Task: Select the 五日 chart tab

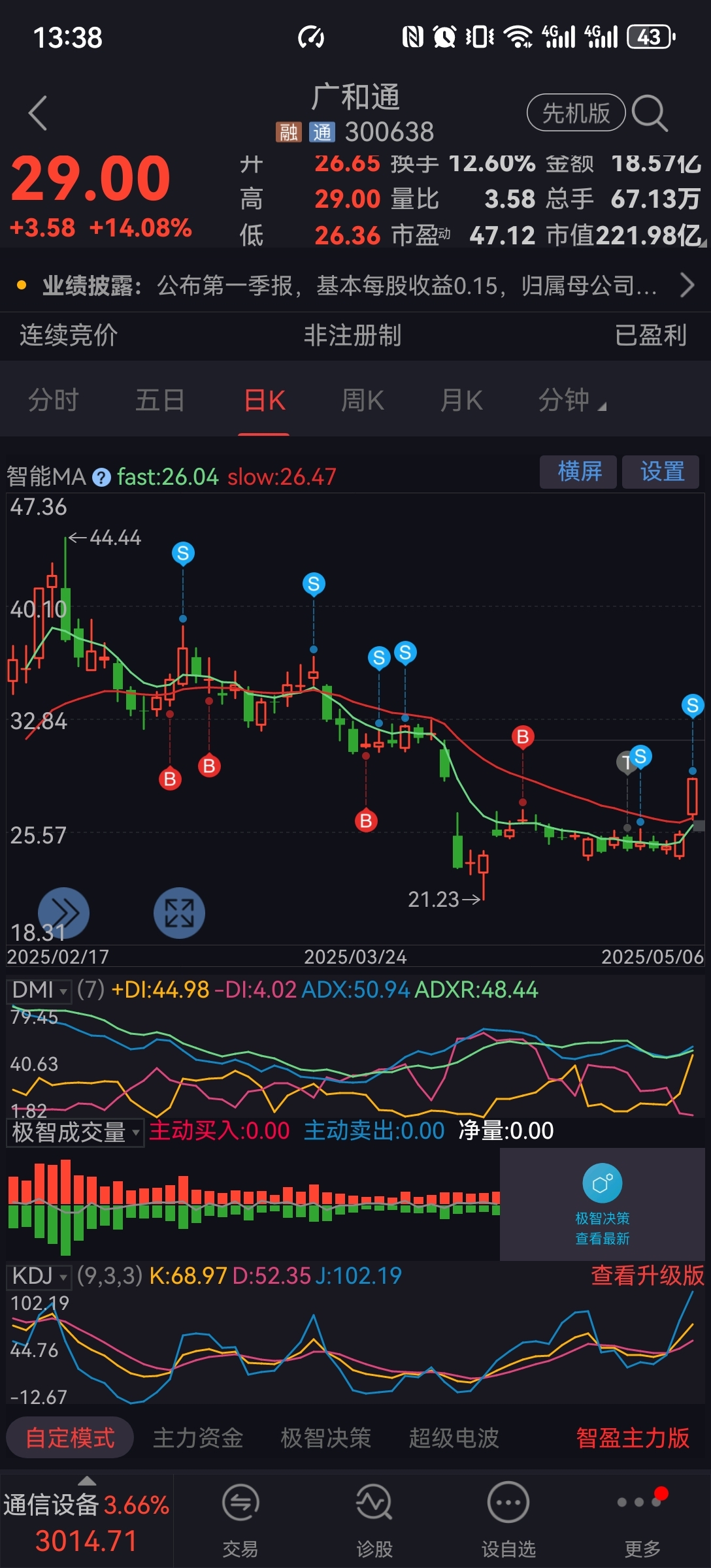Action: coord(159,400)
